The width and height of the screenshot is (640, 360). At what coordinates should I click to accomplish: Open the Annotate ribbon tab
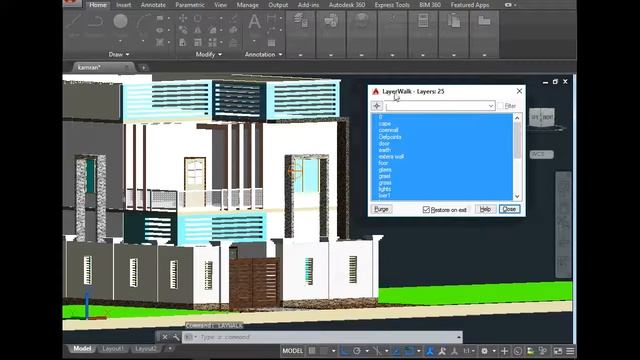click(x=153, y=5)
